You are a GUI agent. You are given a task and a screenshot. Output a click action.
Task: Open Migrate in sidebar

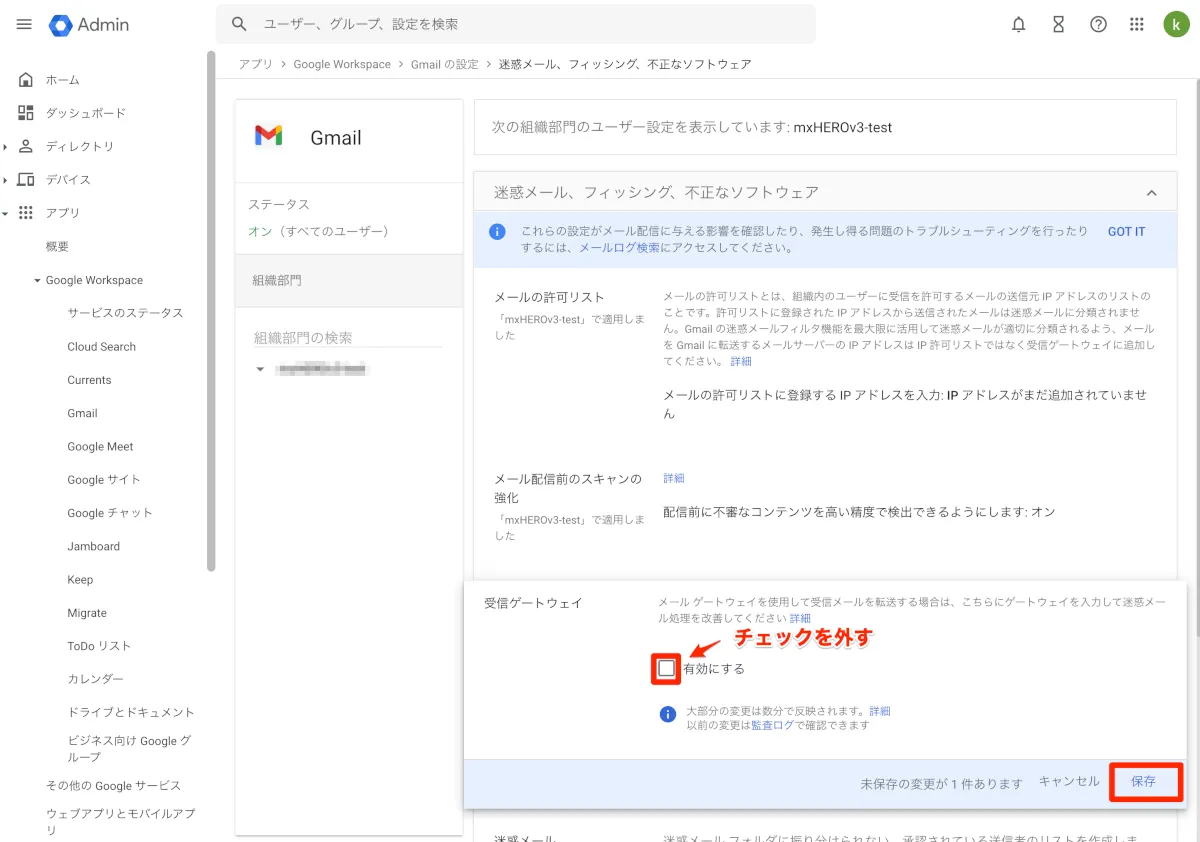pyautogui.click(x=87, y=613)
